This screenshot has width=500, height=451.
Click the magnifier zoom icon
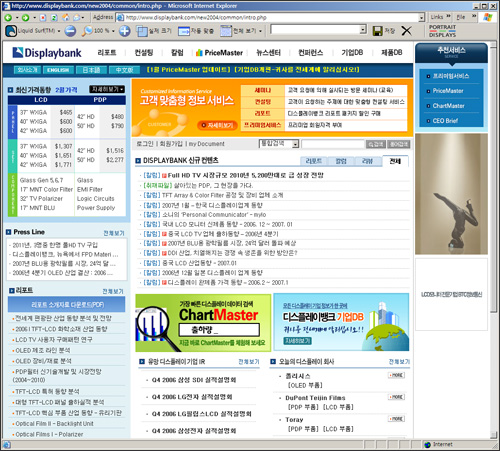tap(87, 31)
